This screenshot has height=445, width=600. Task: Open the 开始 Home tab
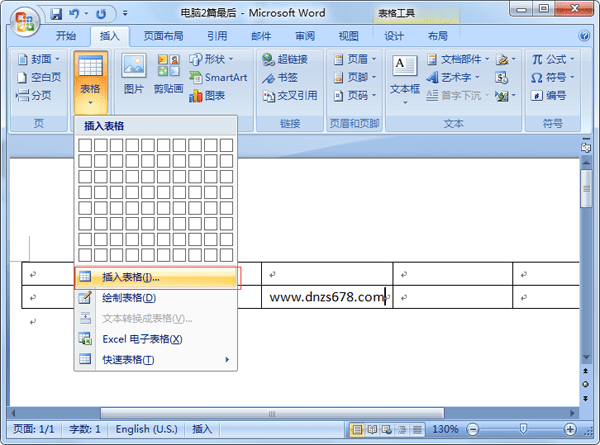66,36
